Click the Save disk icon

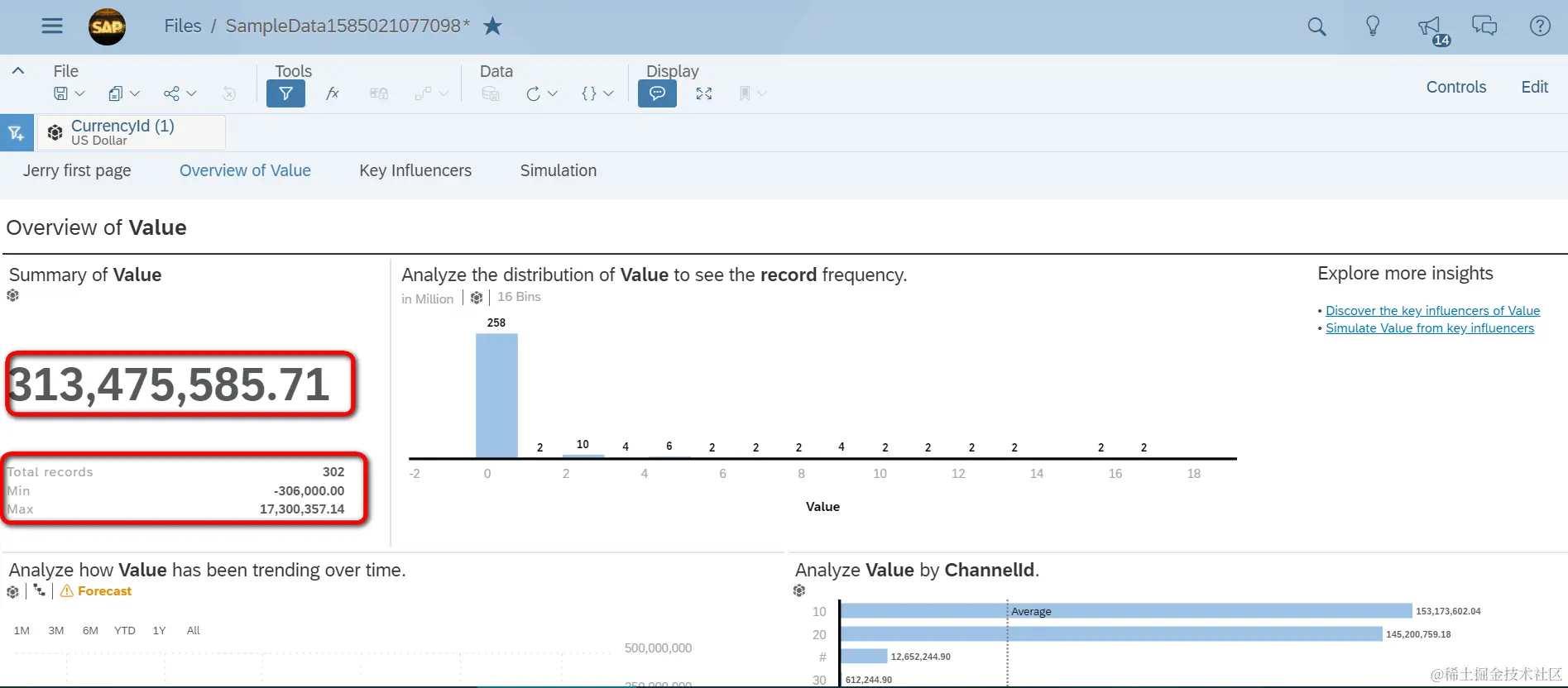[x=61, y=93]
